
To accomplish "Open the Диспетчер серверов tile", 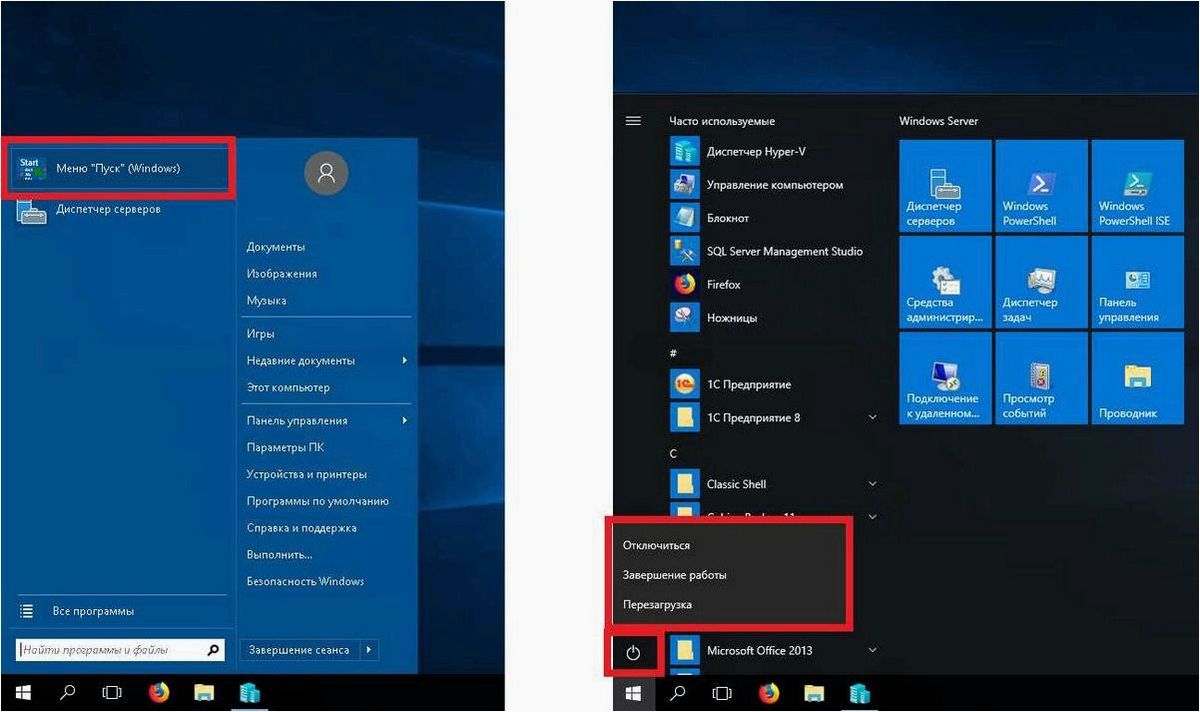I will point(945,186).
